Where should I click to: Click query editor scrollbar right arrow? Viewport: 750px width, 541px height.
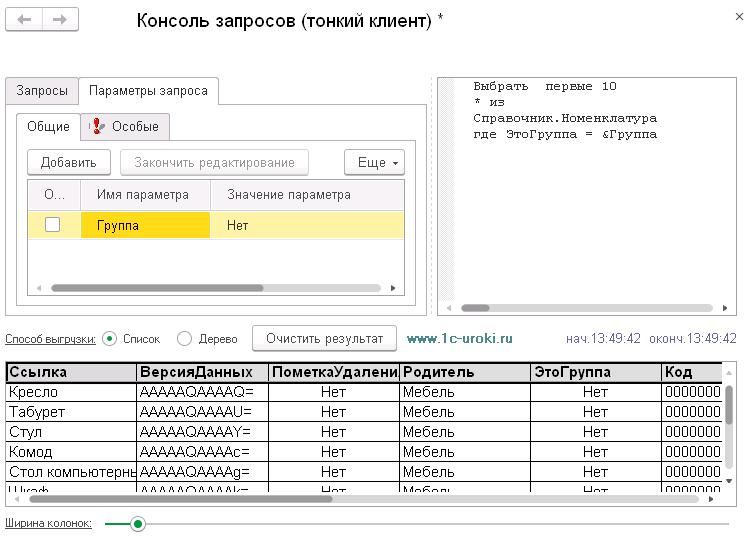[725, 308]
